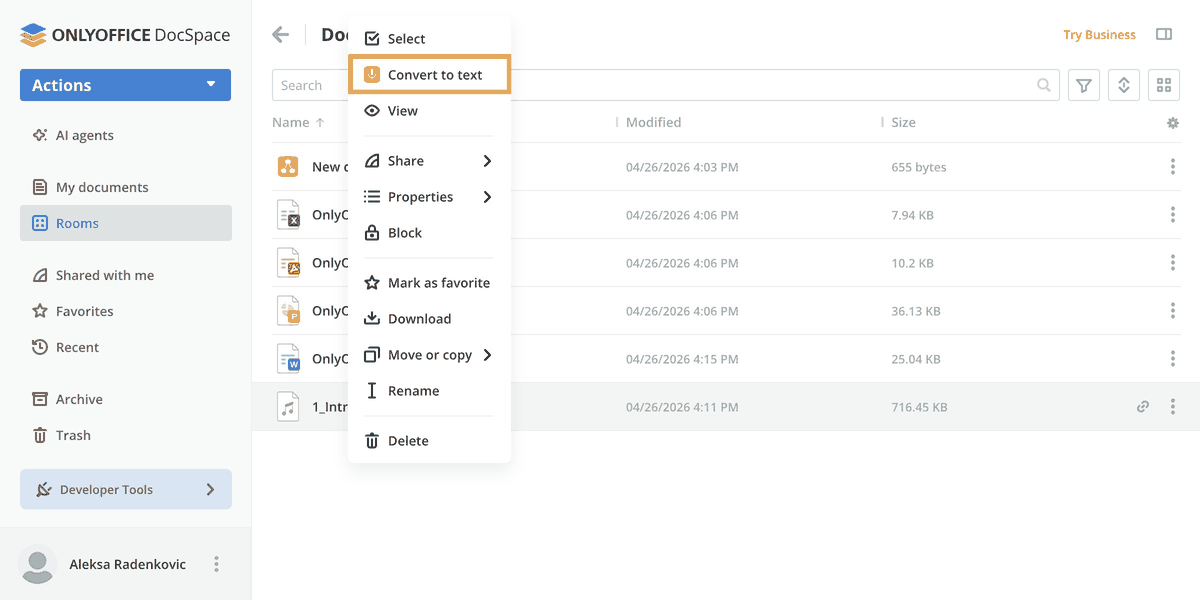Click Aleksa Radenkovic avatar
The height and width of the screenshot is (600, 1200).
click(x=38, y=565)
